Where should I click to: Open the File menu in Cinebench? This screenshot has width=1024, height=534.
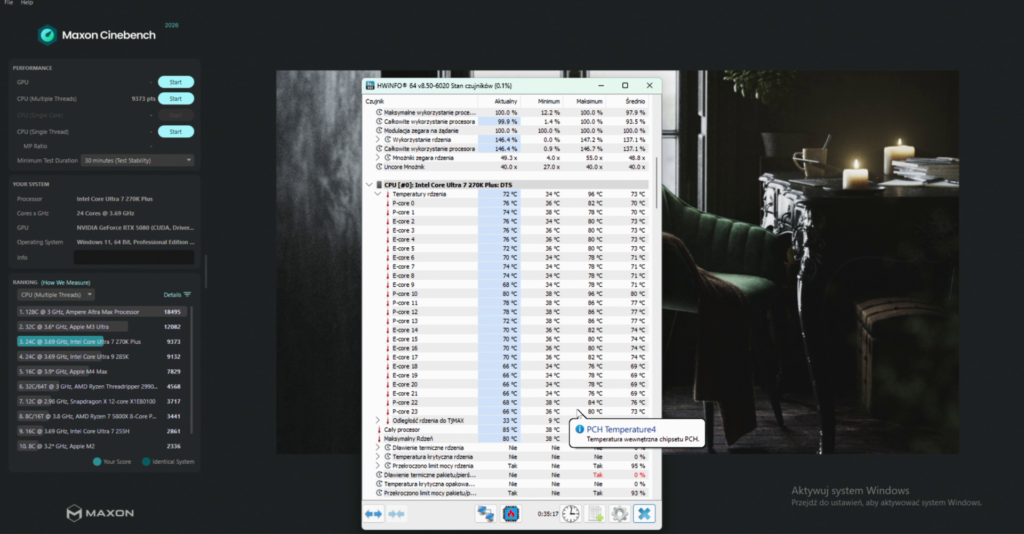click(8, 3)
